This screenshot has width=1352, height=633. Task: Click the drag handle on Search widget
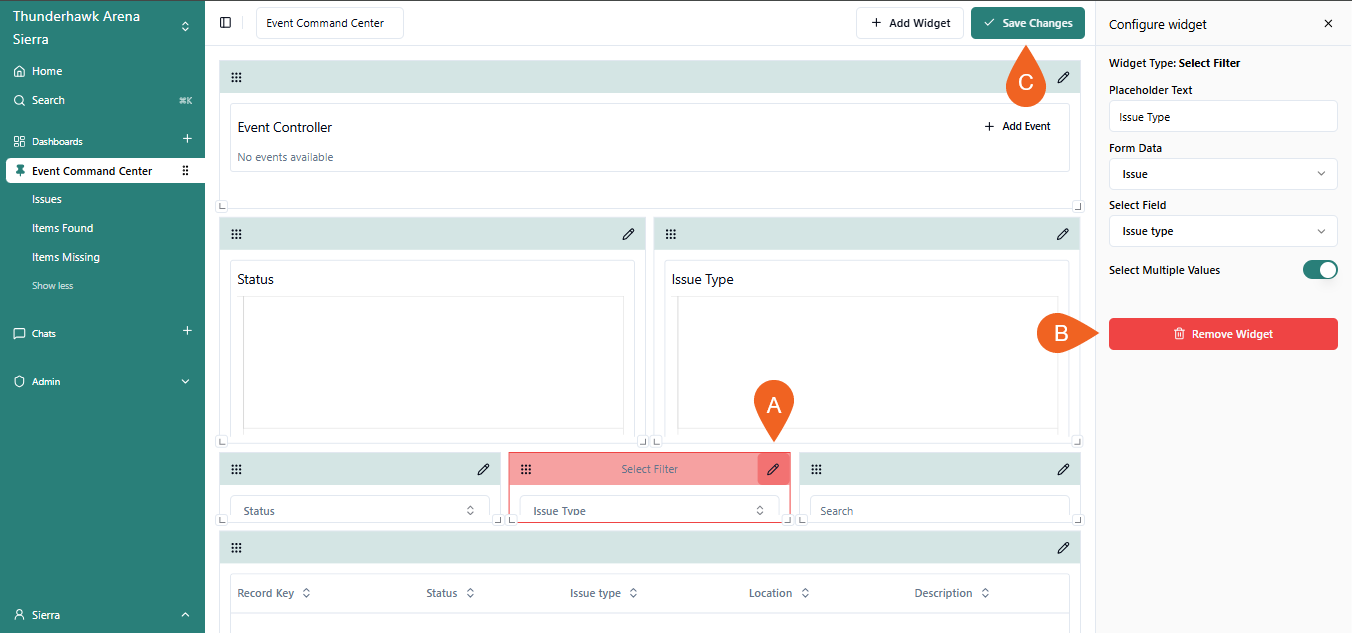(816, 469)
